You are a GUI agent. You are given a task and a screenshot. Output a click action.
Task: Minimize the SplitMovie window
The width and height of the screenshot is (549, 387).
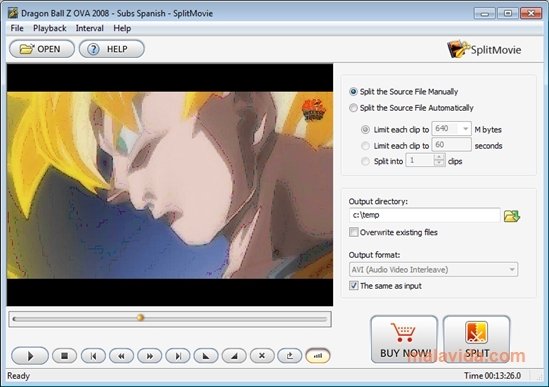click(485, 13)
